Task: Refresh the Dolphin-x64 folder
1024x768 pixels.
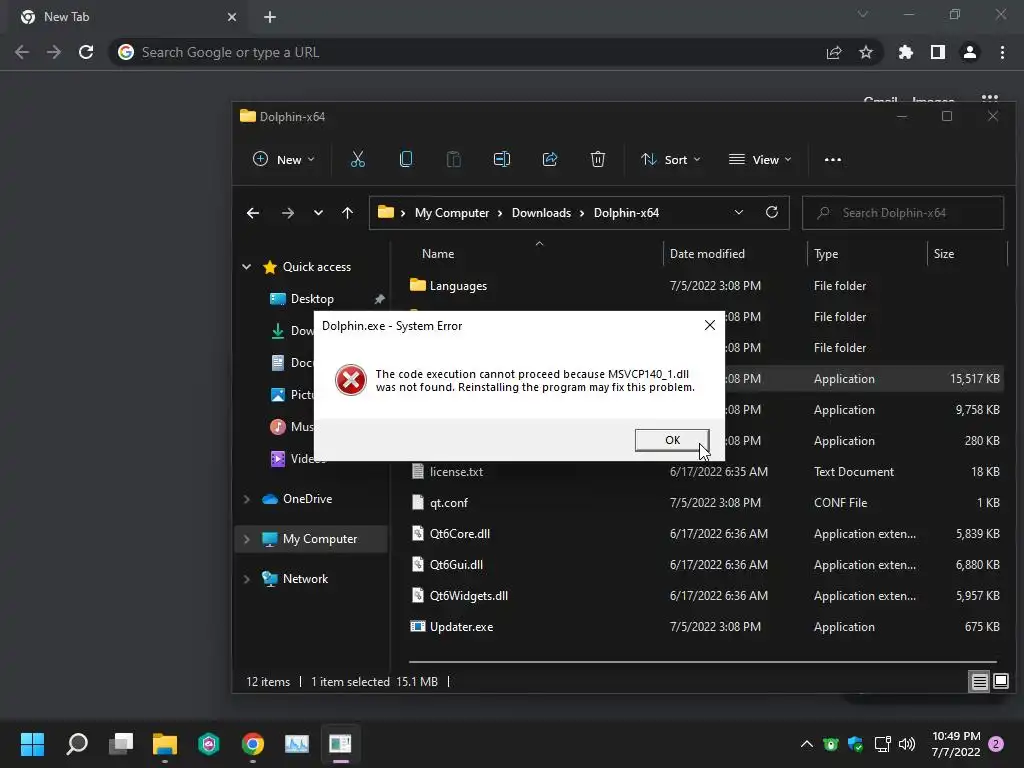Action: tap(772, 213)
